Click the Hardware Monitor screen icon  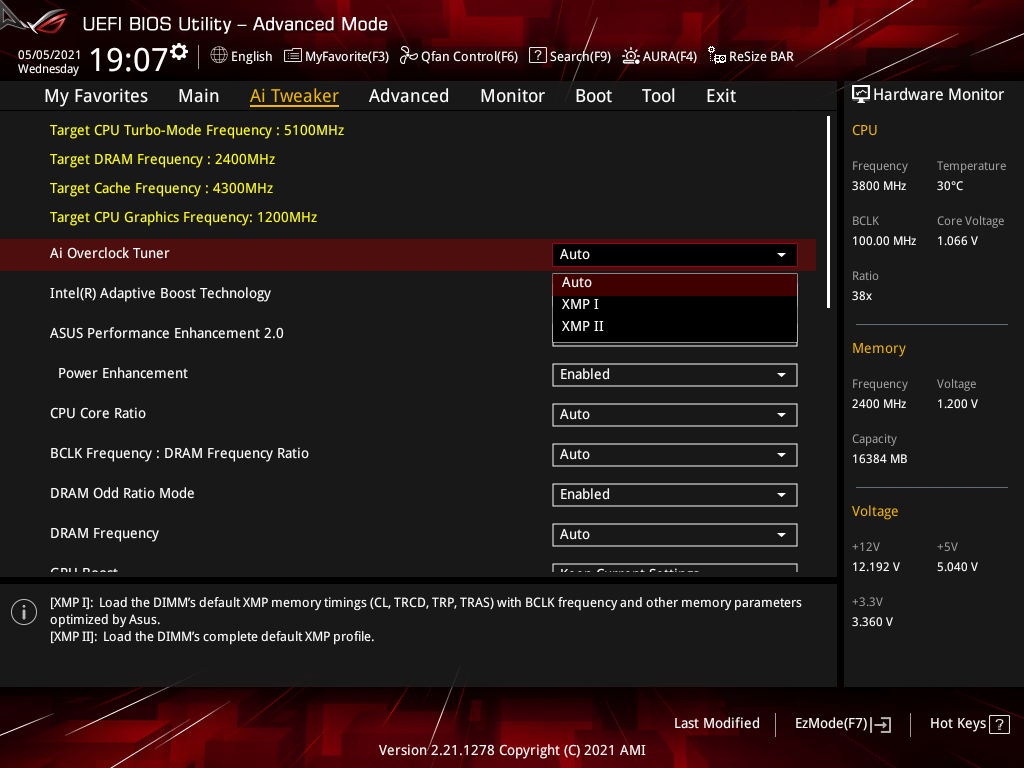[861, 95]
